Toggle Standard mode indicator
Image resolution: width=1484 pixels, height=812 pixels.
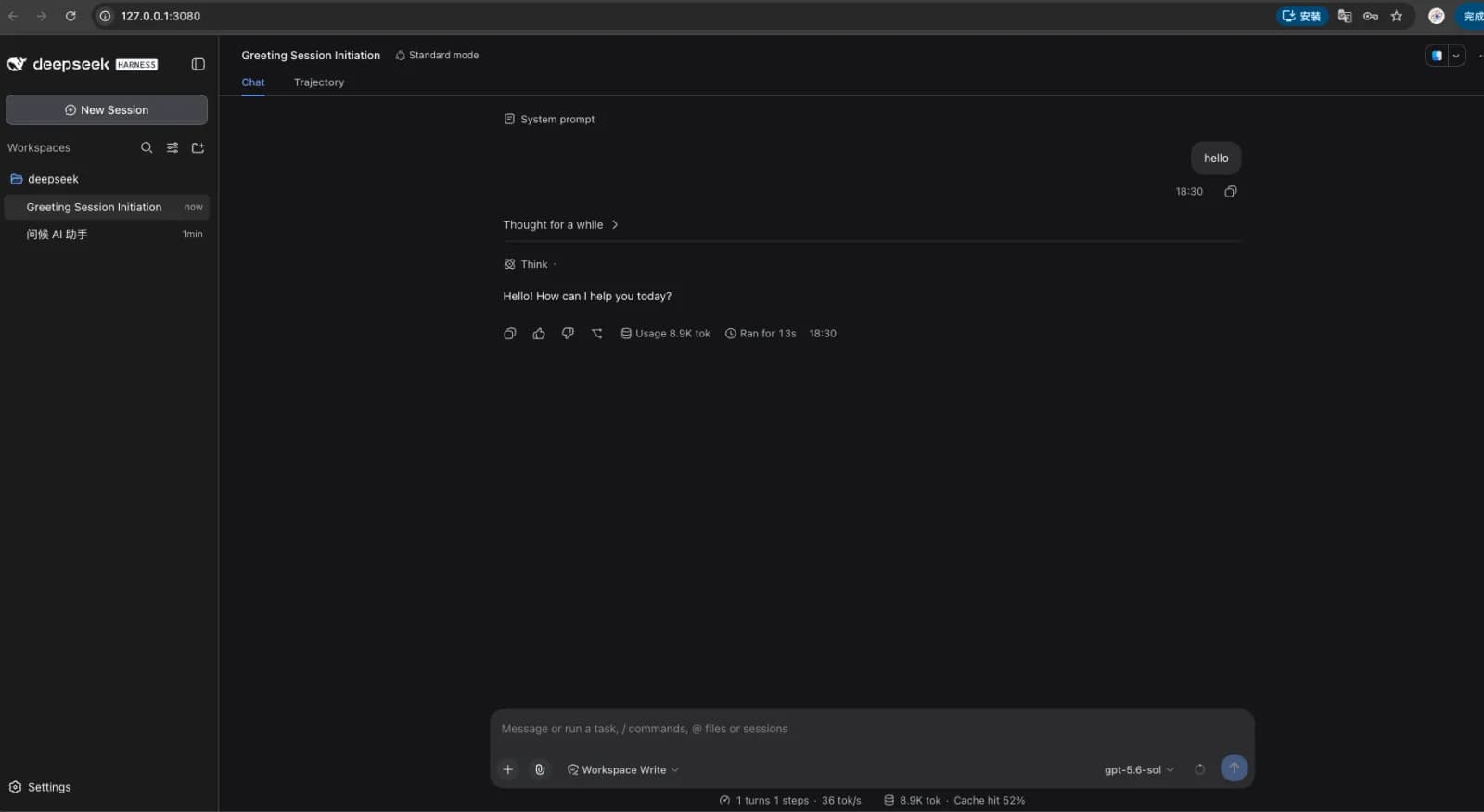click(437, 56)
